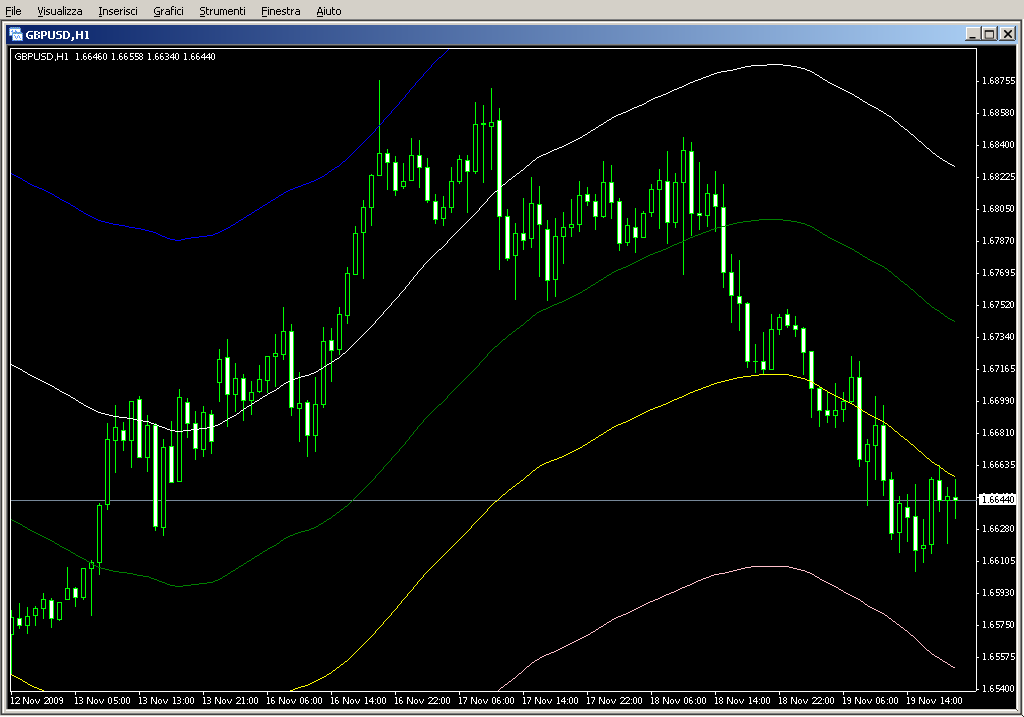Click price scale value 1.67165
The image size is (1024, 717).
click(999, 369)
